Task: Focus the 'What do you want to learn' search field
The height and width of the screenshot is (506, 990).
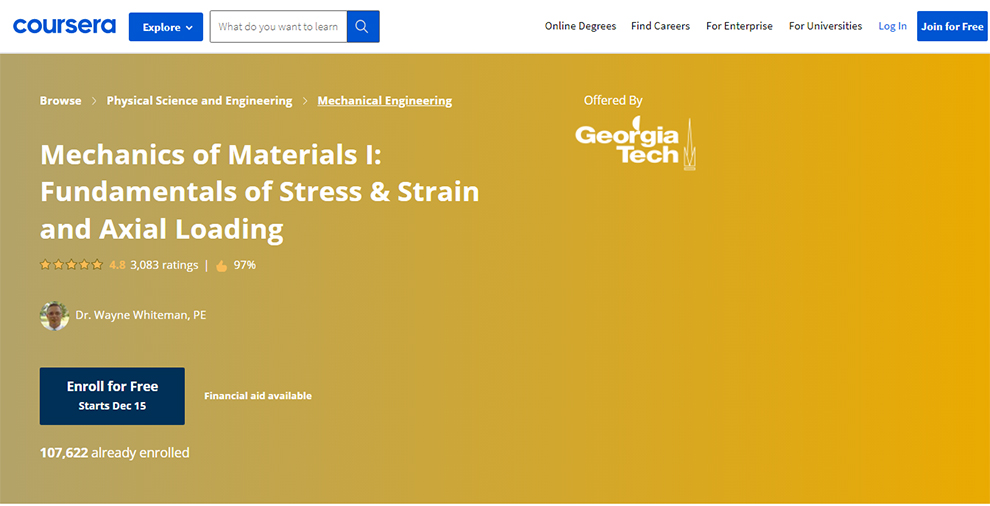Action: tap(278, 27)
